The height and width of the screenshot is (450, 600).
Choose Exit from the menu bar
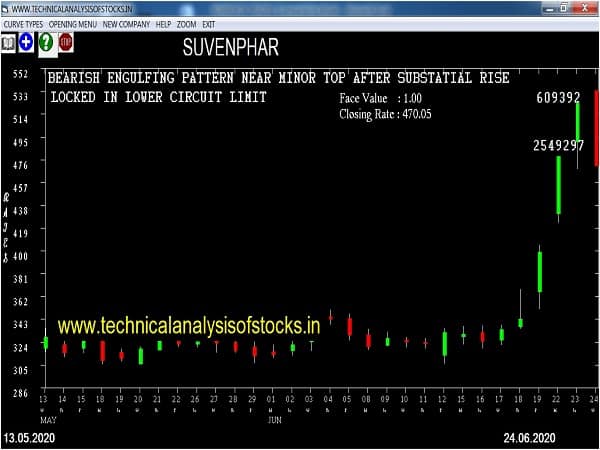[209, 23]
